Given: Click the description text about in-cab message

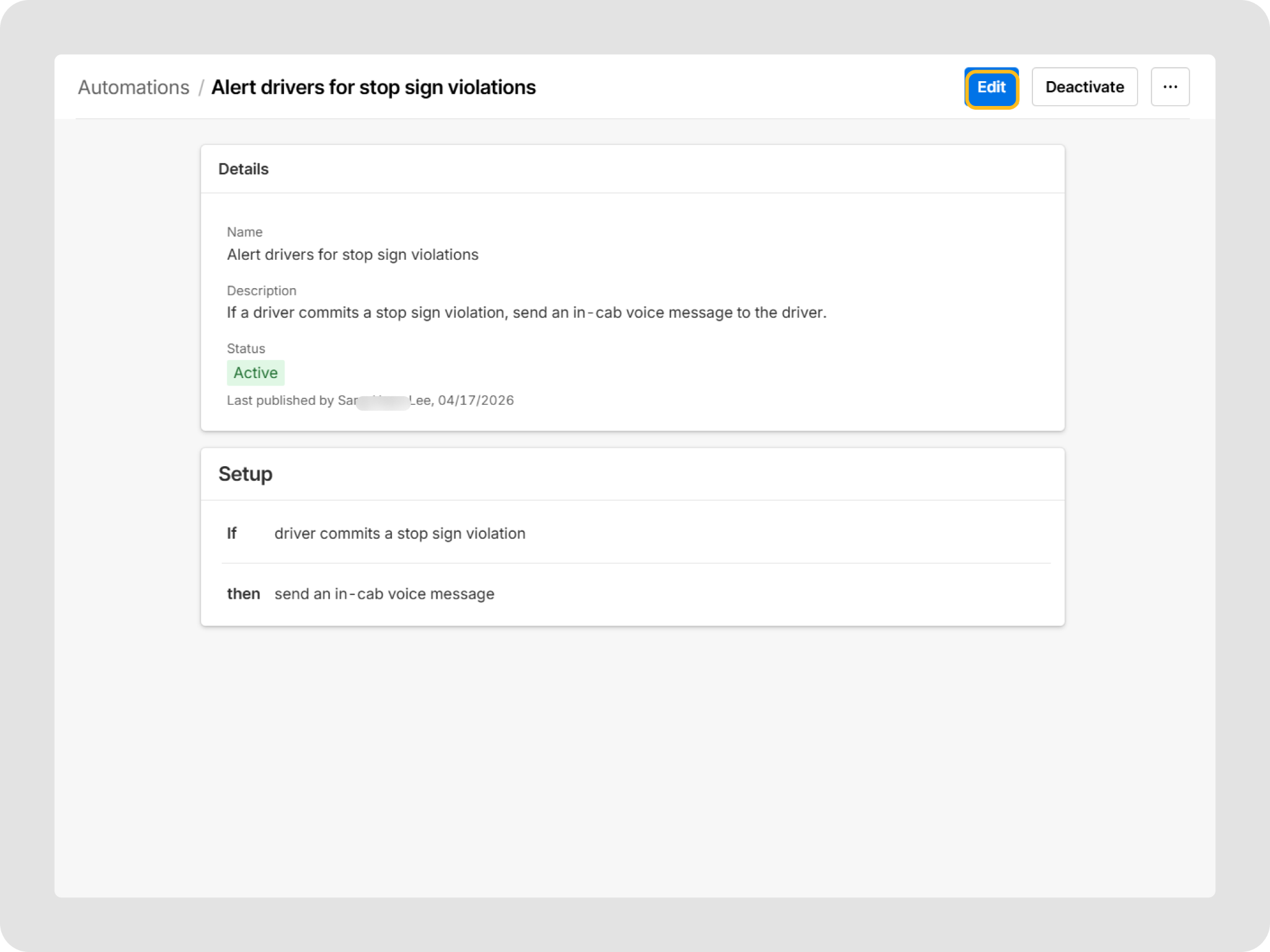Looking at the screenshot, I should 526,312.
